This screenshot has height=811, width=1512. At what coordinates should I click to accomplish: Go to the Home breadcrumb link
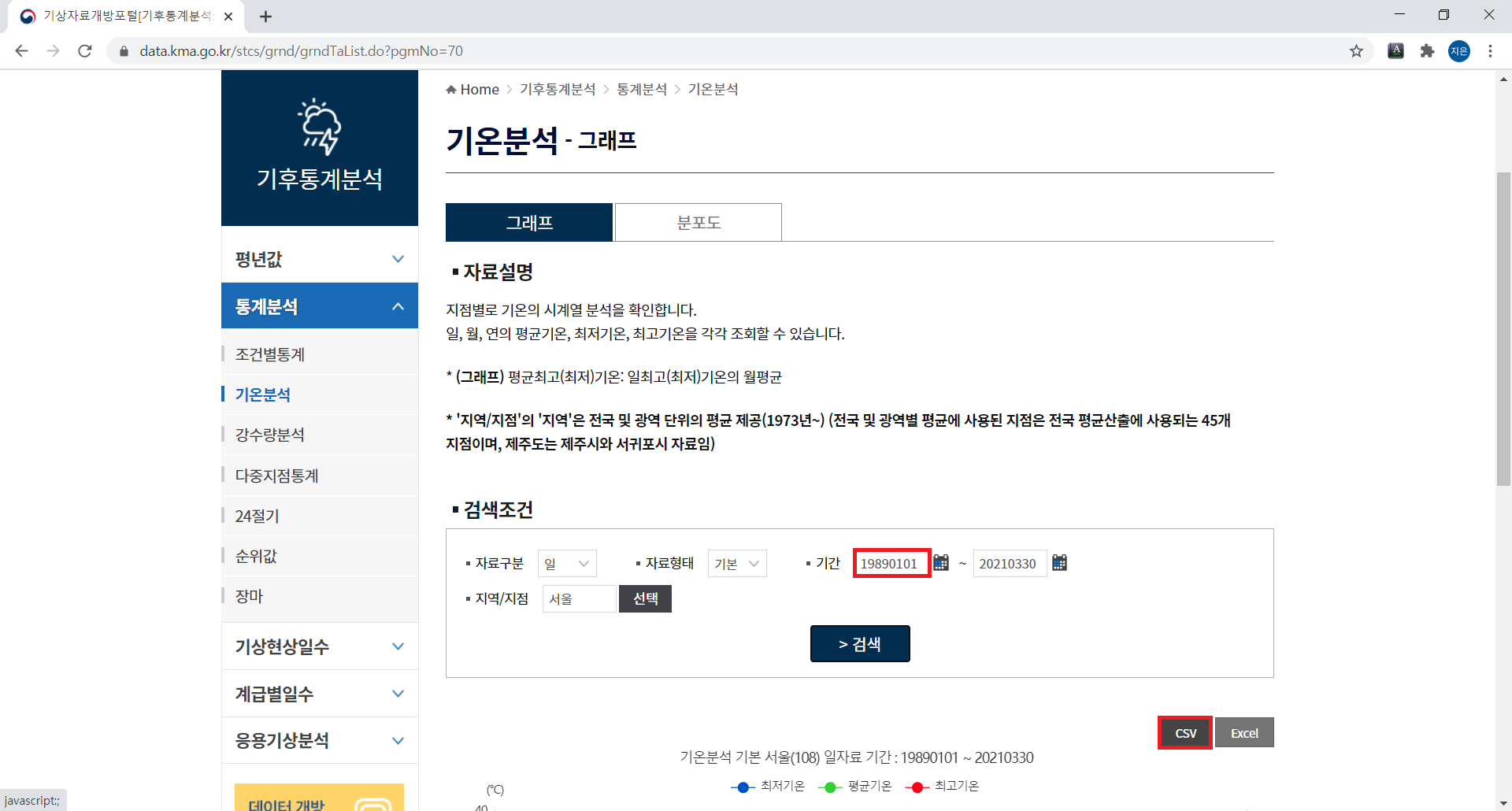click(x=480, y=90)
